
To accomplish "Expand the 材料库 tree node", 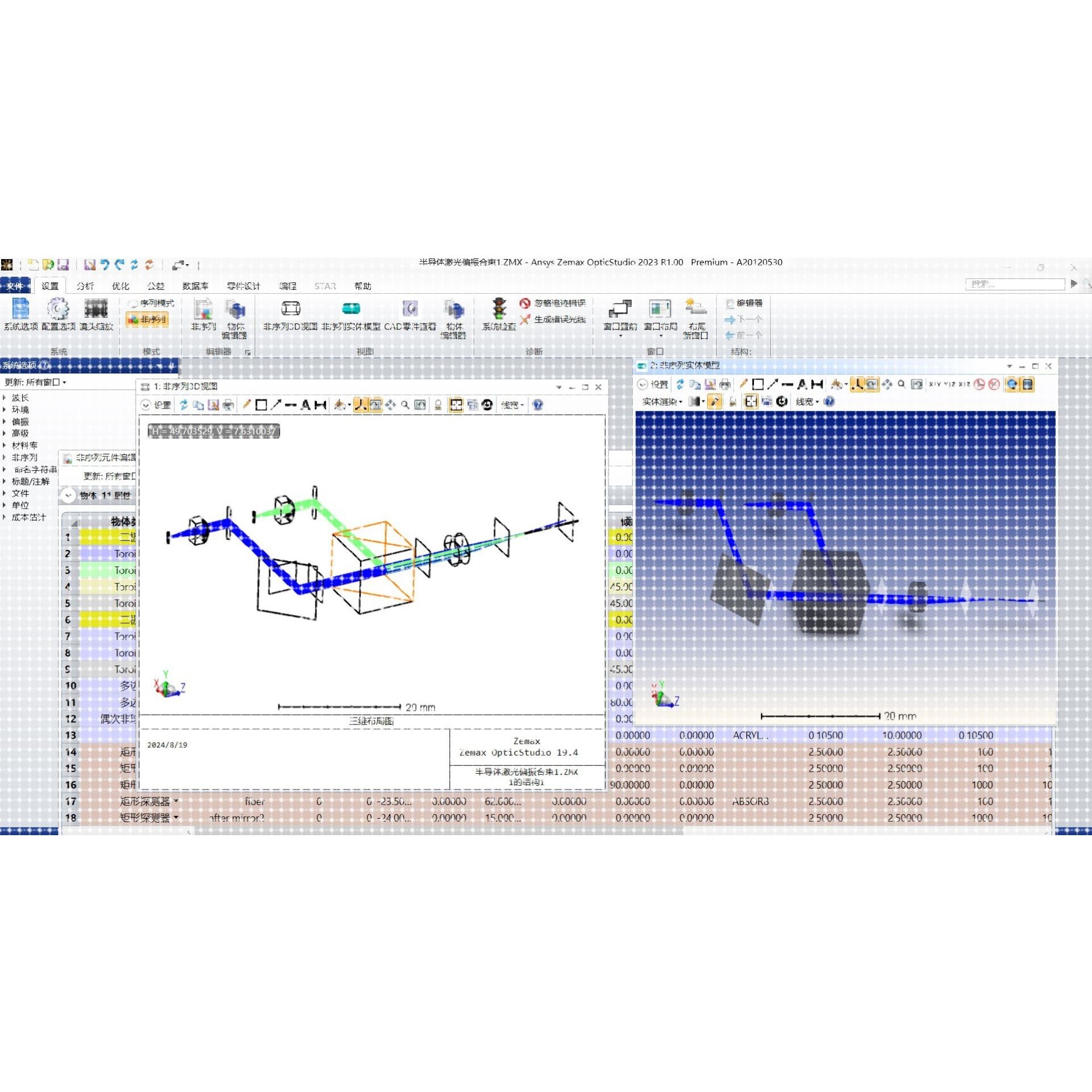I will 5,445.
